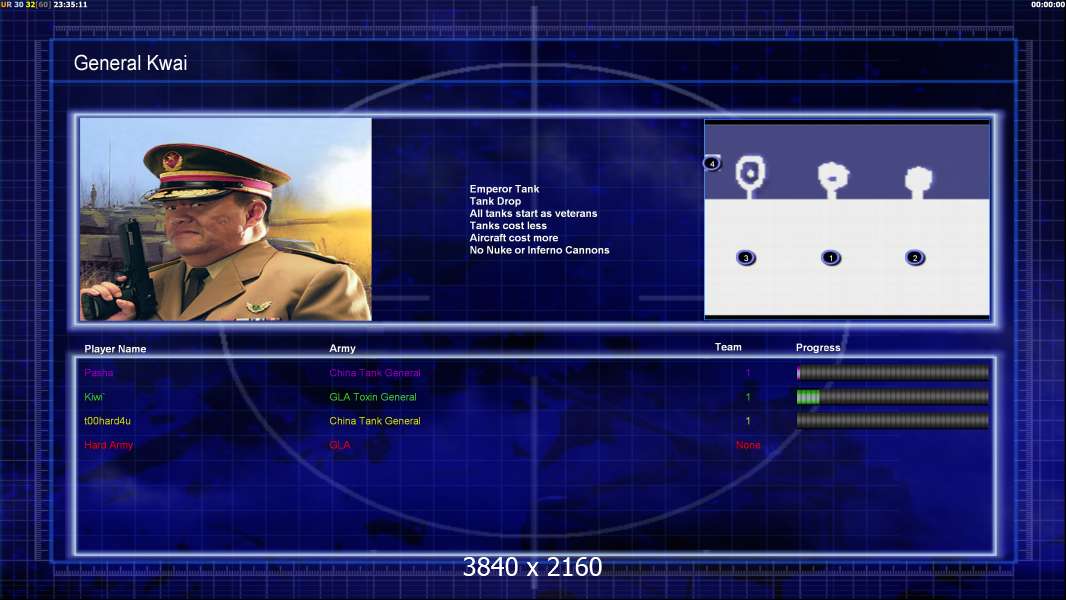Click the map preview thumbnail
The image size is (1066, 600).
pyautogui.click(x=846, y=219)
